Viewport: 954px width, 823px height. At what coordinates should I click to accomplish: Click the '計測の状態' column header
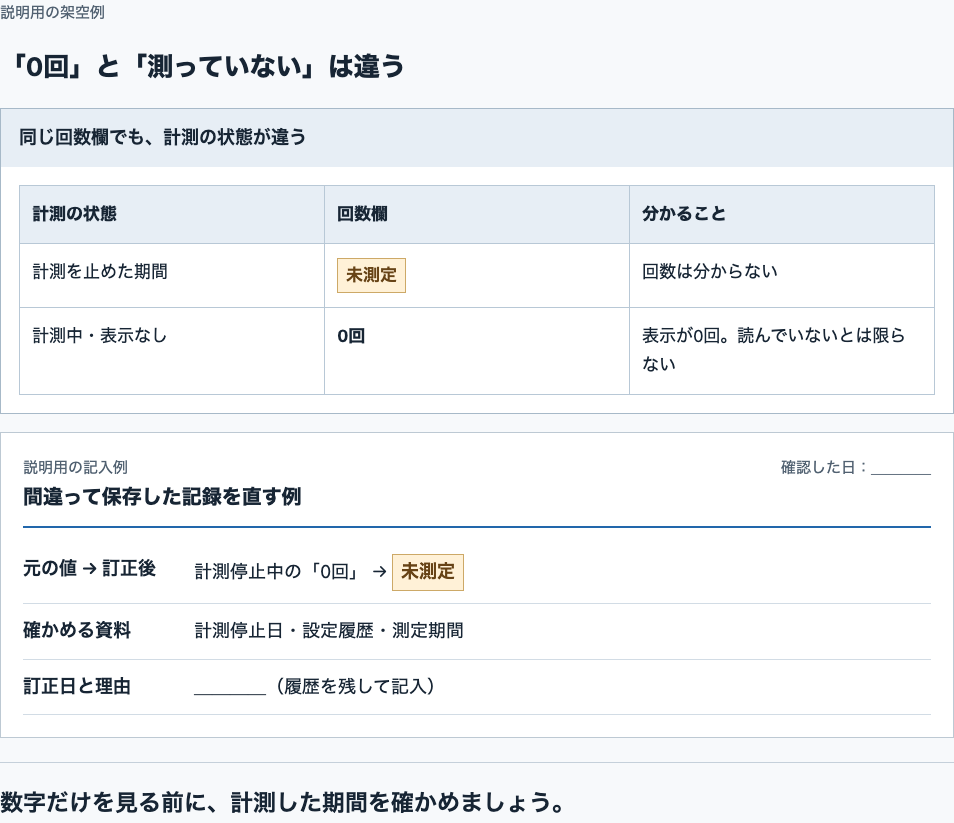tap(172, 214)
